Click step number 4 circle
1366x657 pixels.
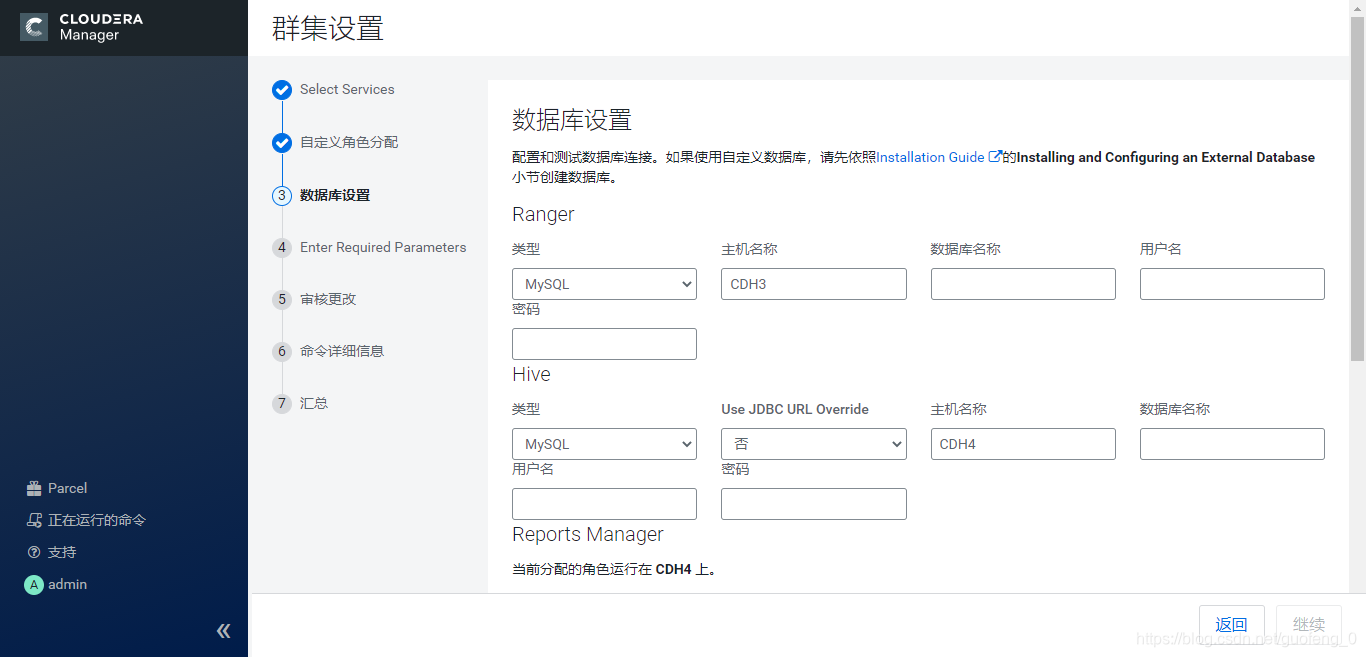click(282, 248)
